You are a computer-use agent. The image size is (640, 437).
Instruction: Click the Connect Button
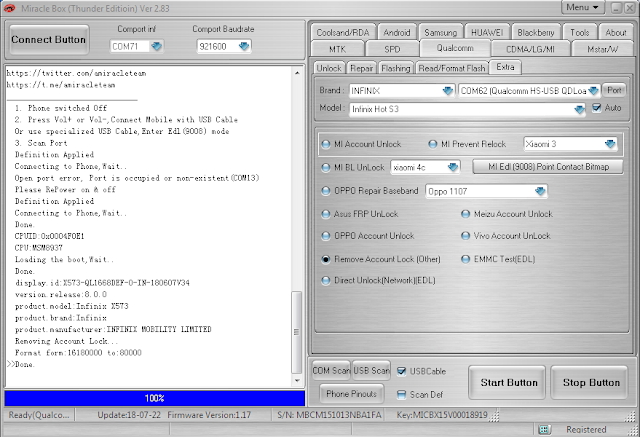pos(49,40)
